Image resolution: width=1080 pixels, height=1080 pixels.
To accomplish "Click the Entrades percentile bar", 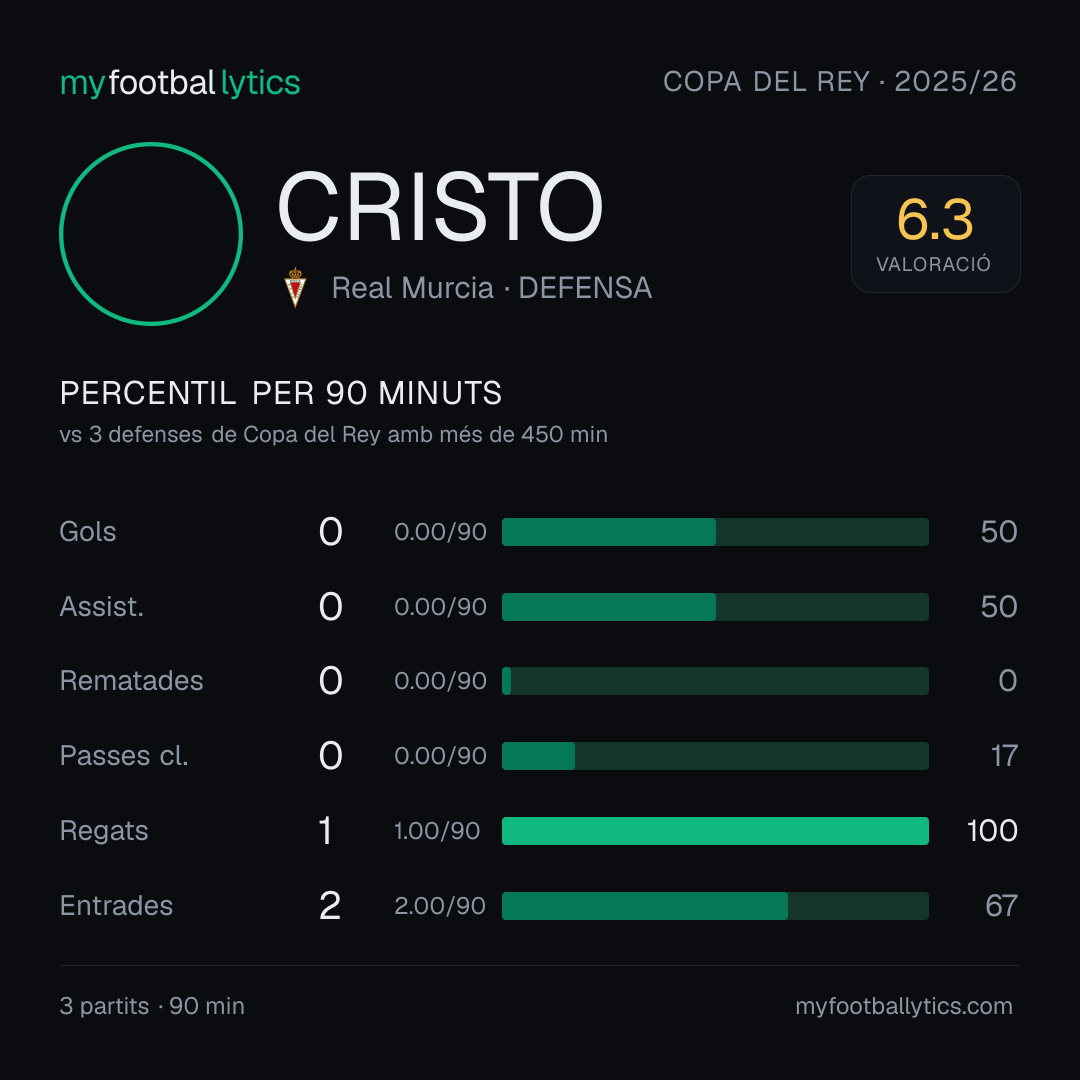I will pos(715,906).
